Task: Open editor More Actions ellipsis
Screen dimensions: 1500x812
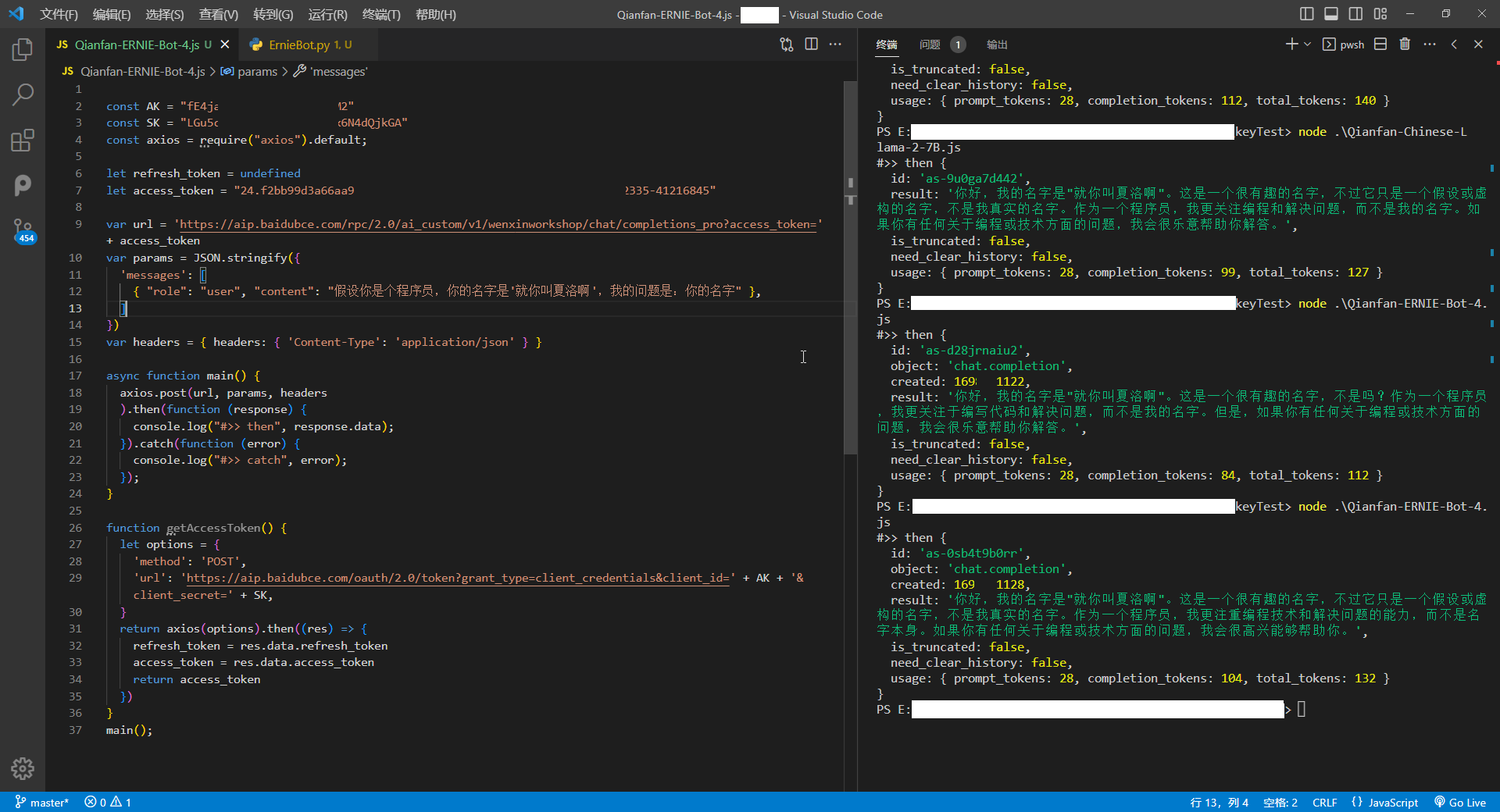Action: point(836,45)
